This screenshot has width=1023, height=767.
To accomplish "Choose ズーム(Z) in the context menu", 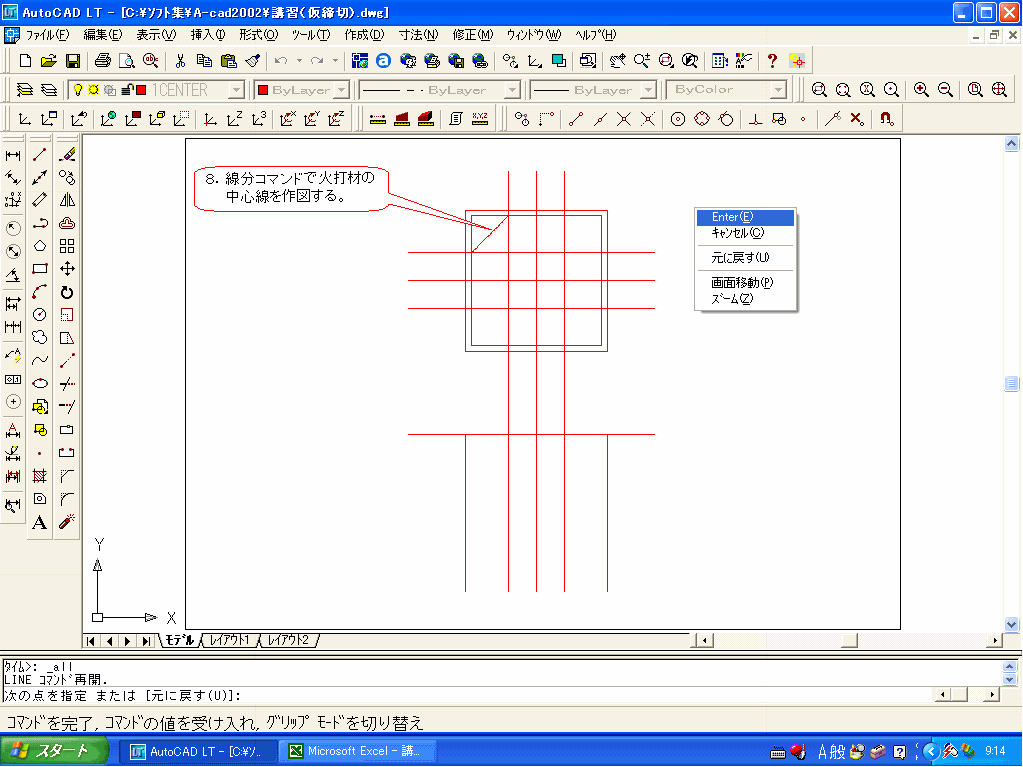I will tap(745, 299).
